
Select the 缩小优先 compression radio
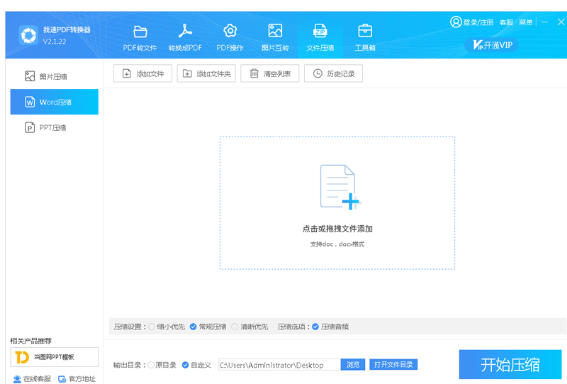(152, 327)
